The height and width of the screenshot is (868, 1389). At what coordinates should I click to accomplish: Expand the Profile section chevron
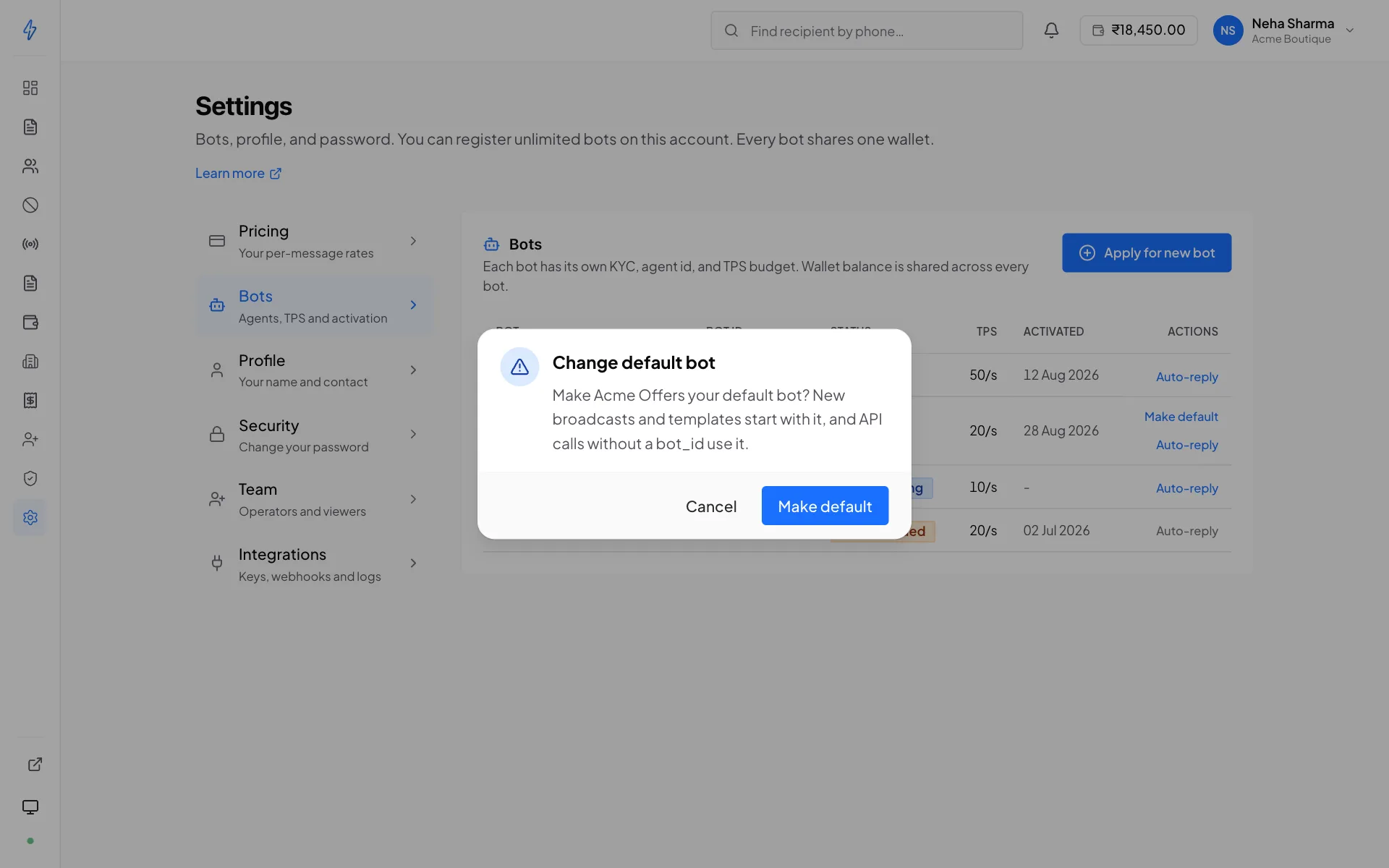pos(413,370)
